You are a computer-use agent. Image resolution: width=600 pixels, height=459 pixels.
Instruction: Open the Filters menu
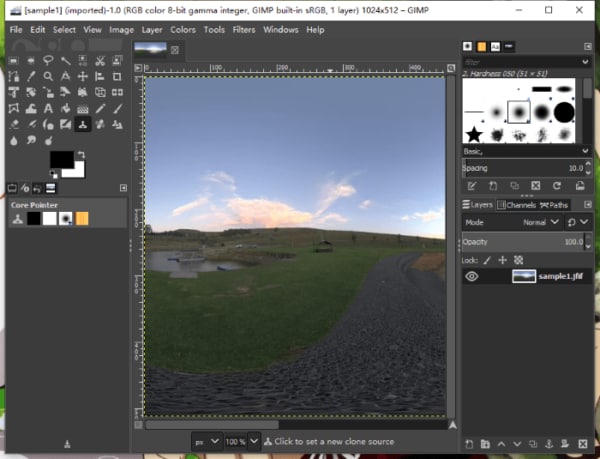(244, 30)
